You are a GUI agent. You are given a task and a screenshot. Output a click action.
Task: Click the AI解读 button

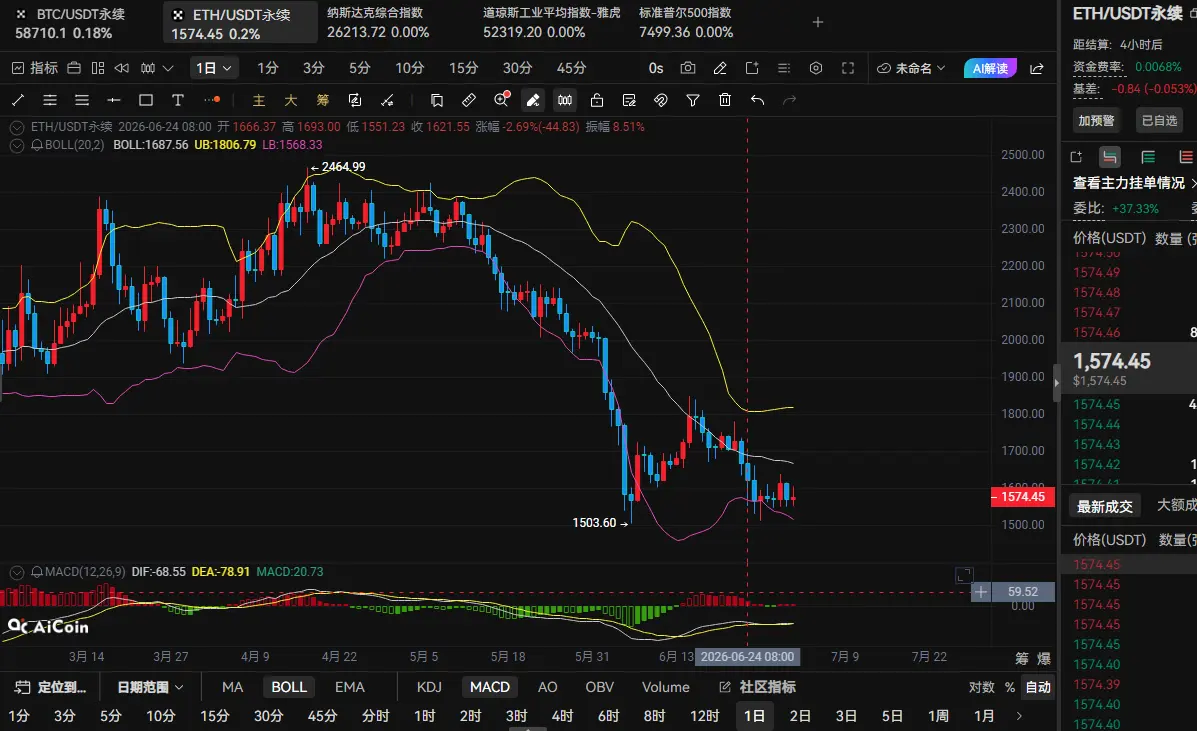[990, 69]
